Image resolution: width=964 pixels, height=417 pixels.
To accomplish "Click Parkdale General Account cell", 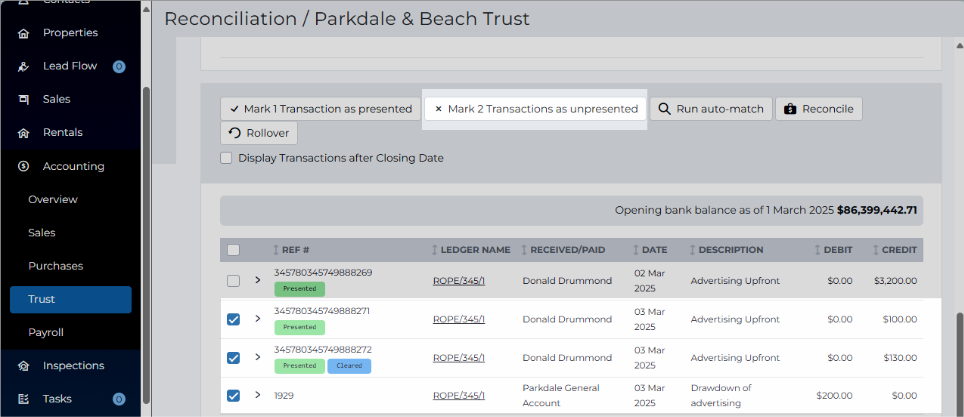I will point(561,395).
